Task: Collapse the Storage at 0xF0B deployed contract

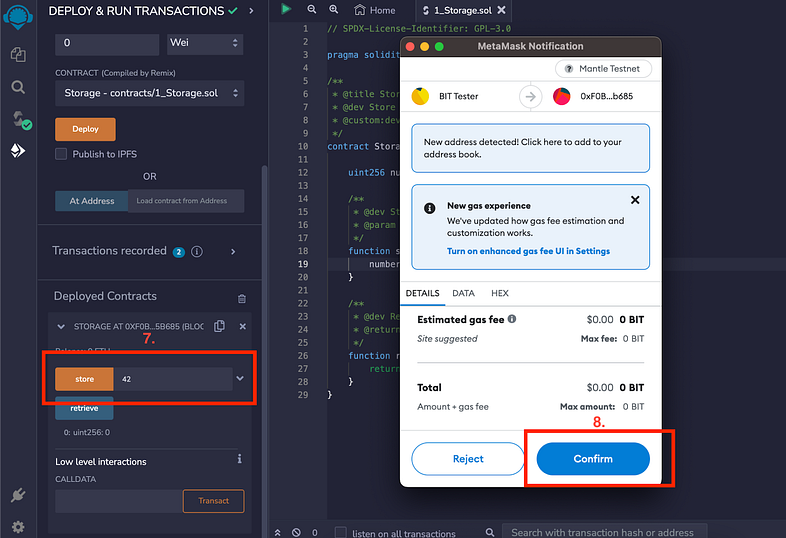Action: coord(61,326)
